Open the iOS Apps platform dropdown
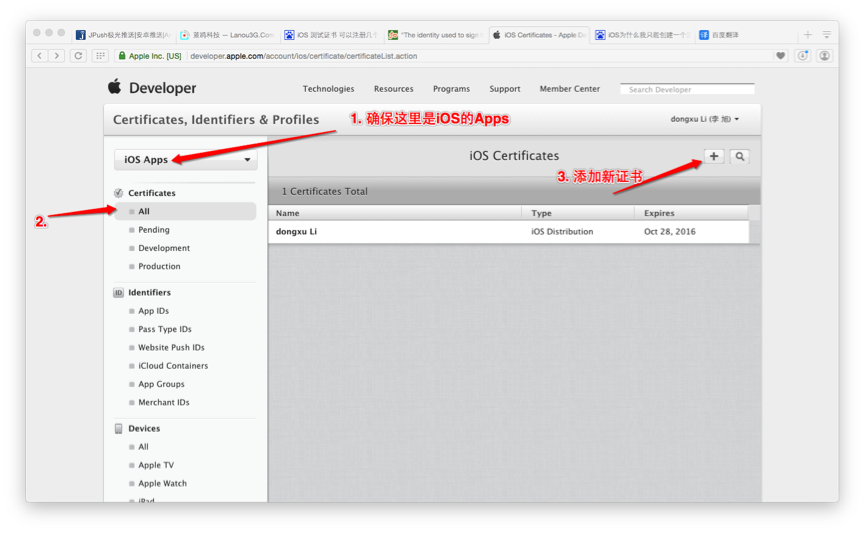The width and height of the screenshot is (865, 533). (x=186, y=159)
